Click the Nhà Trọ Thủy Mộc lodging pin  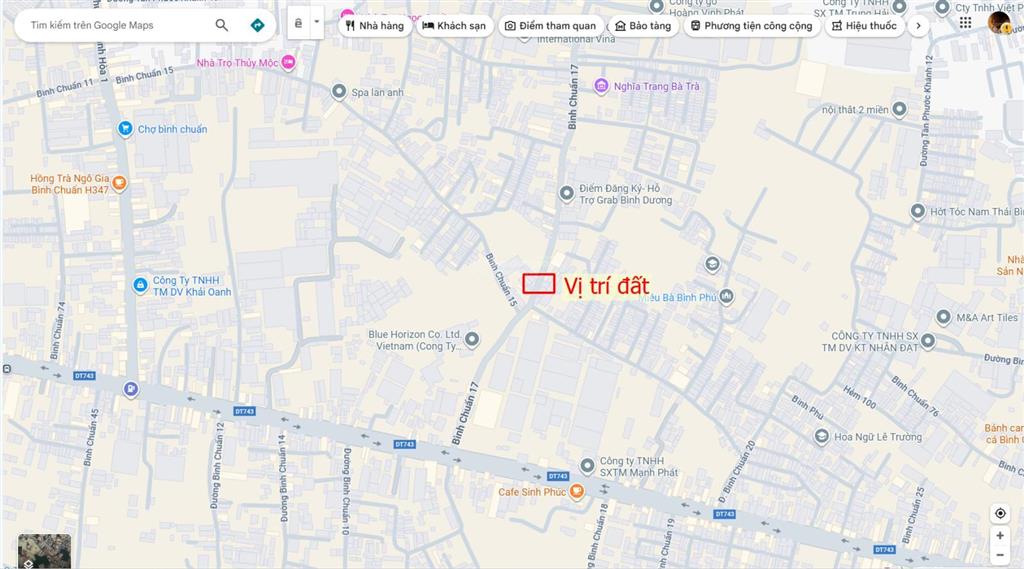[x=288, y=63]
